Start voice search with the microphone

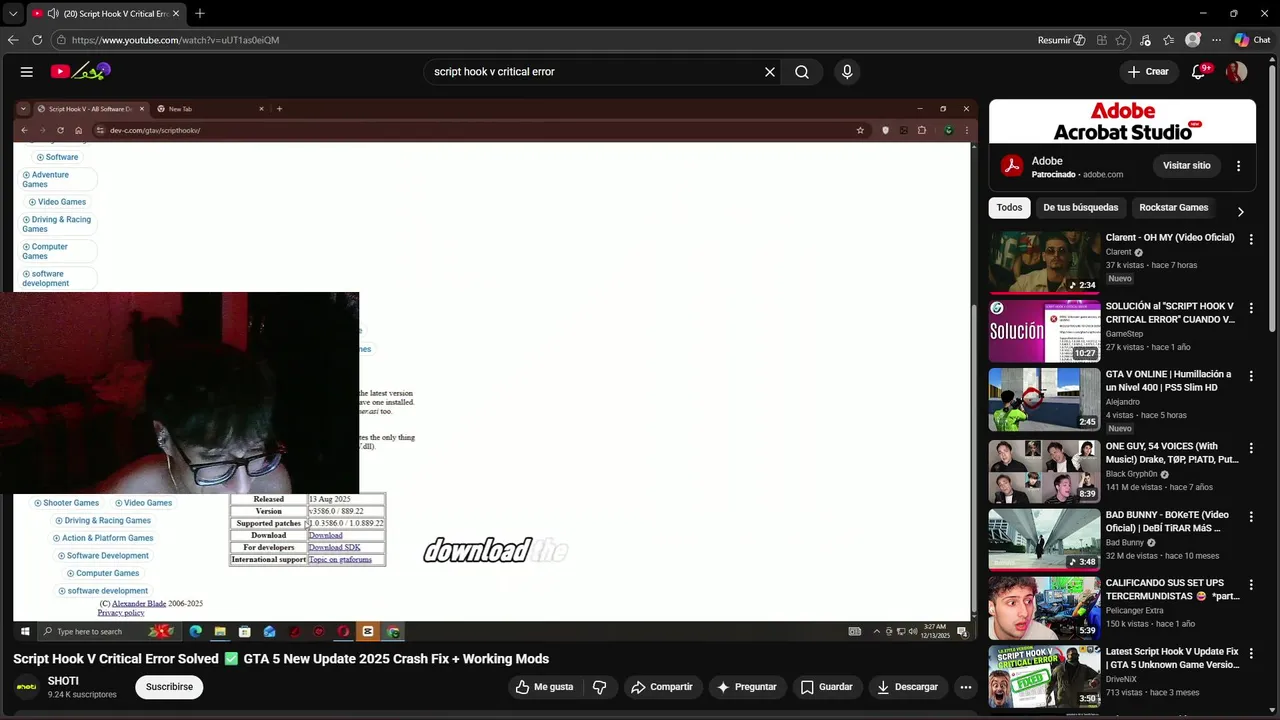pyautogui.click(x=847, y=72)
